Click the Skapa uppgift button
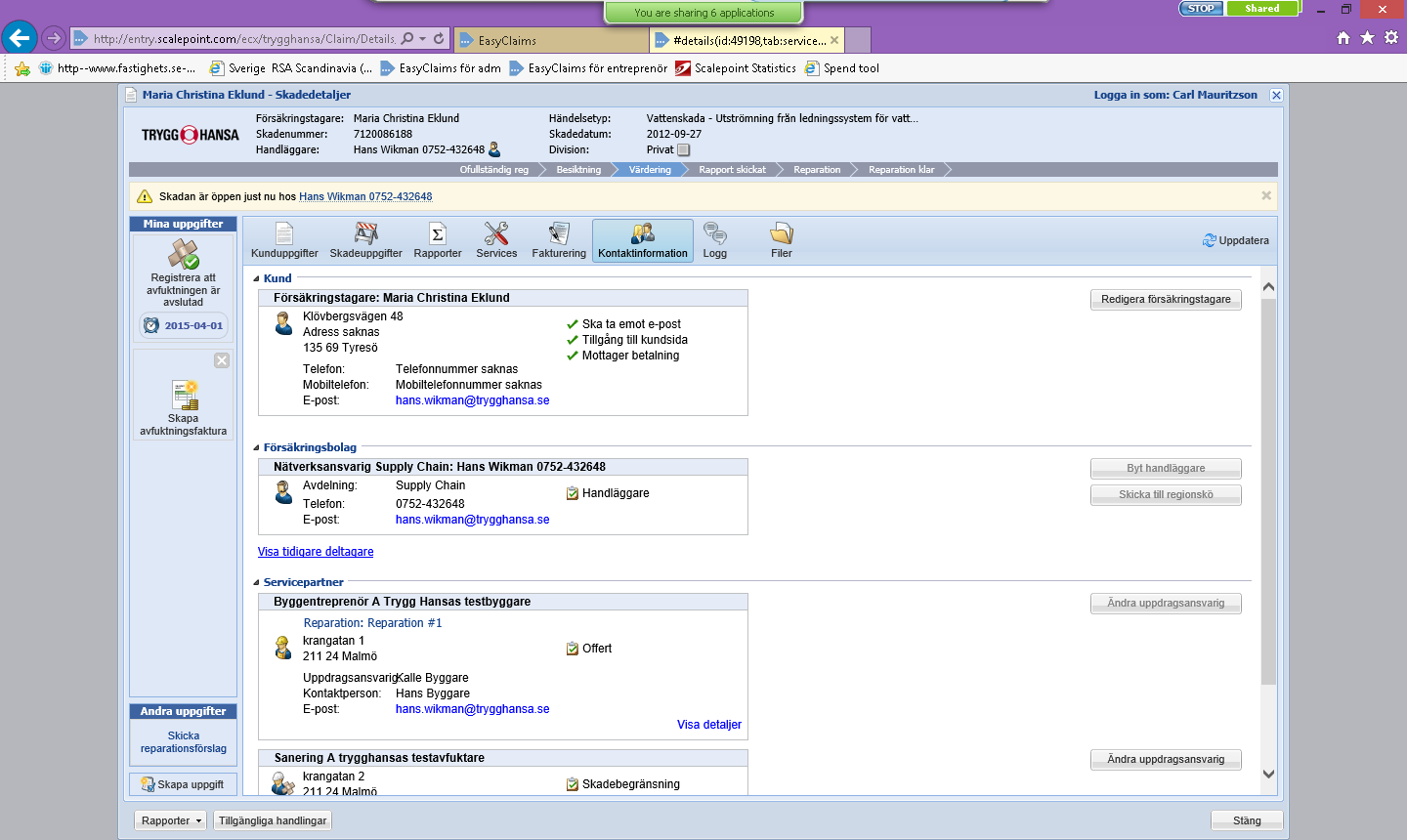This screenshot has height=840, width=1407. click(183, 784)
